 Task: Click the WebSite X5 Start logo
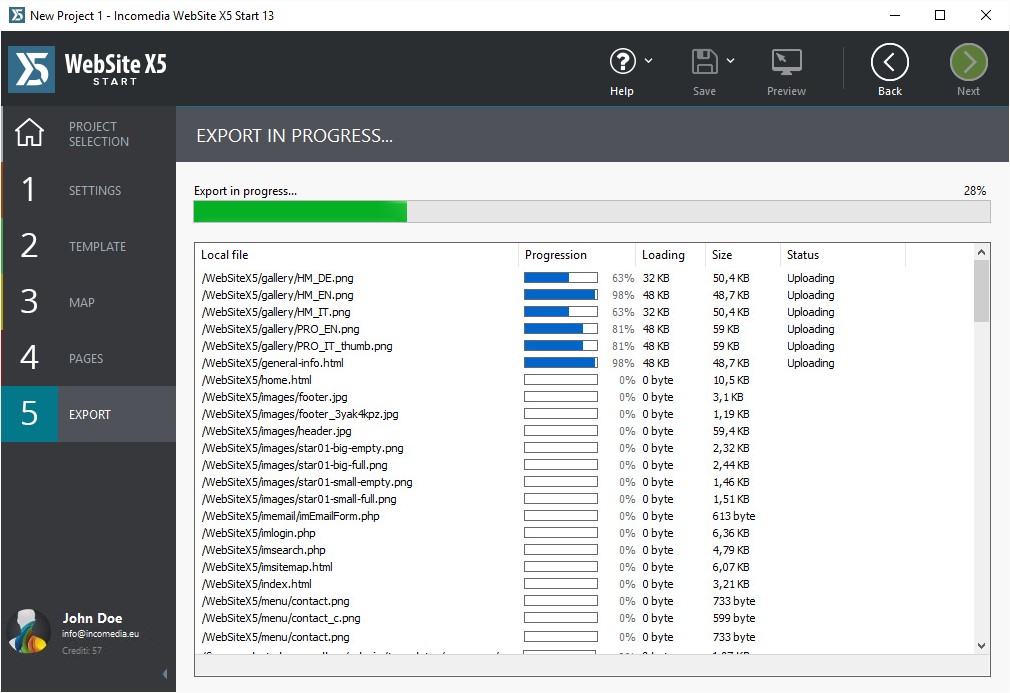click(88, 68)
